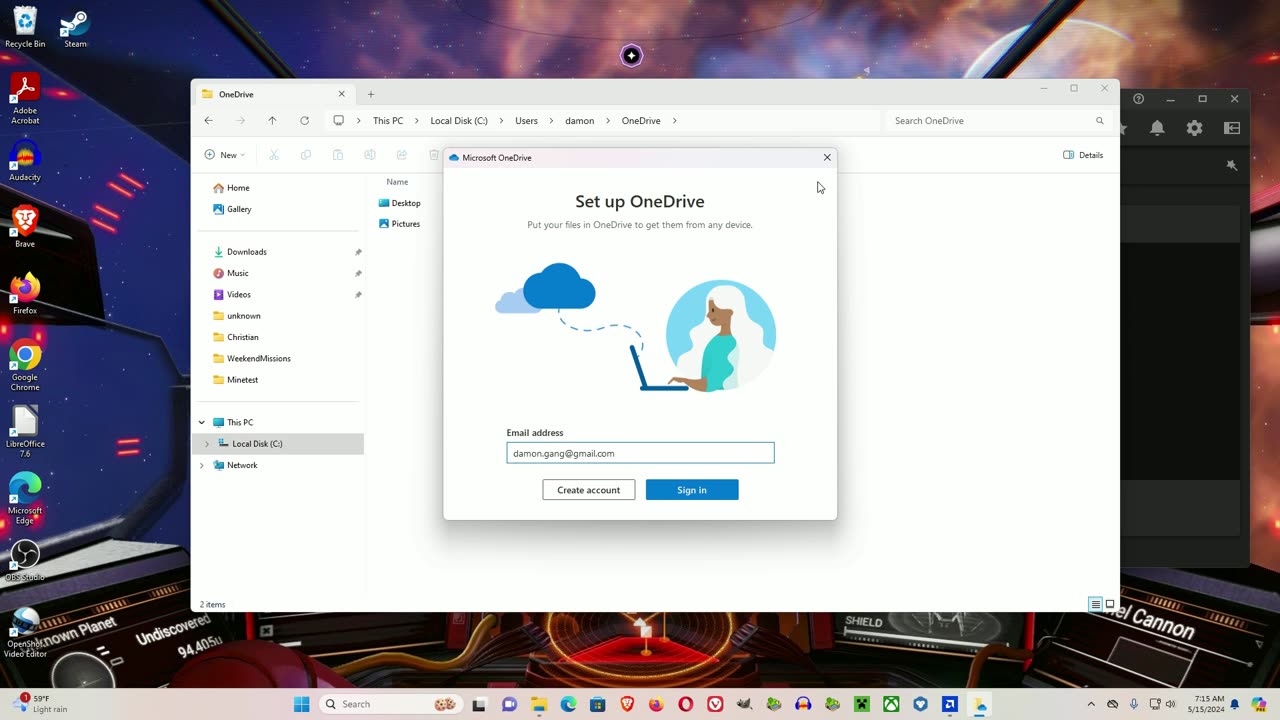1280x720 pixels.
Task: Expand chevron after OneDrive breadcrumb
Action: [x=674, y=121]
